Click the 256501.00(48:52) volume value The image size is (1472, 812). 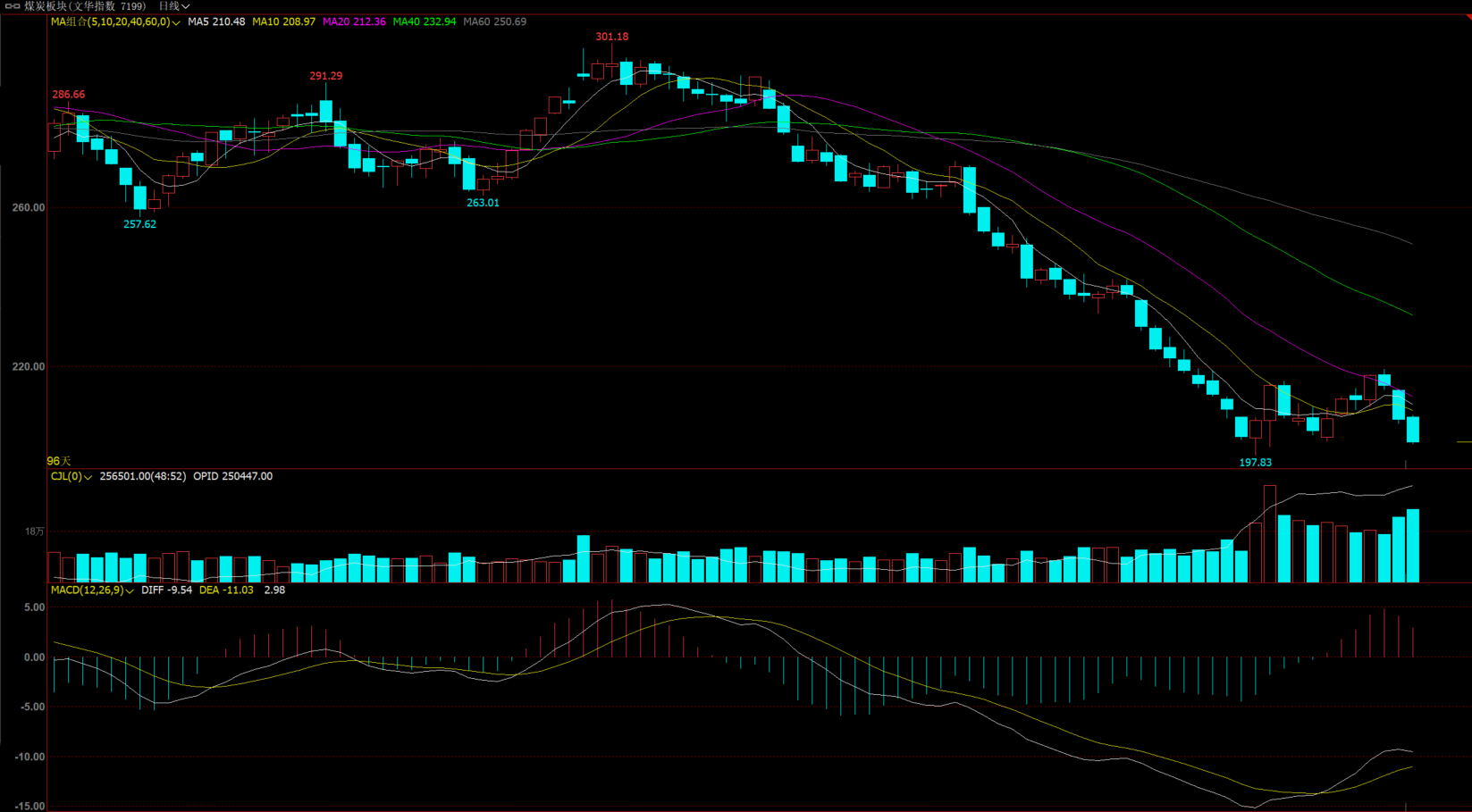pos(143,477)
